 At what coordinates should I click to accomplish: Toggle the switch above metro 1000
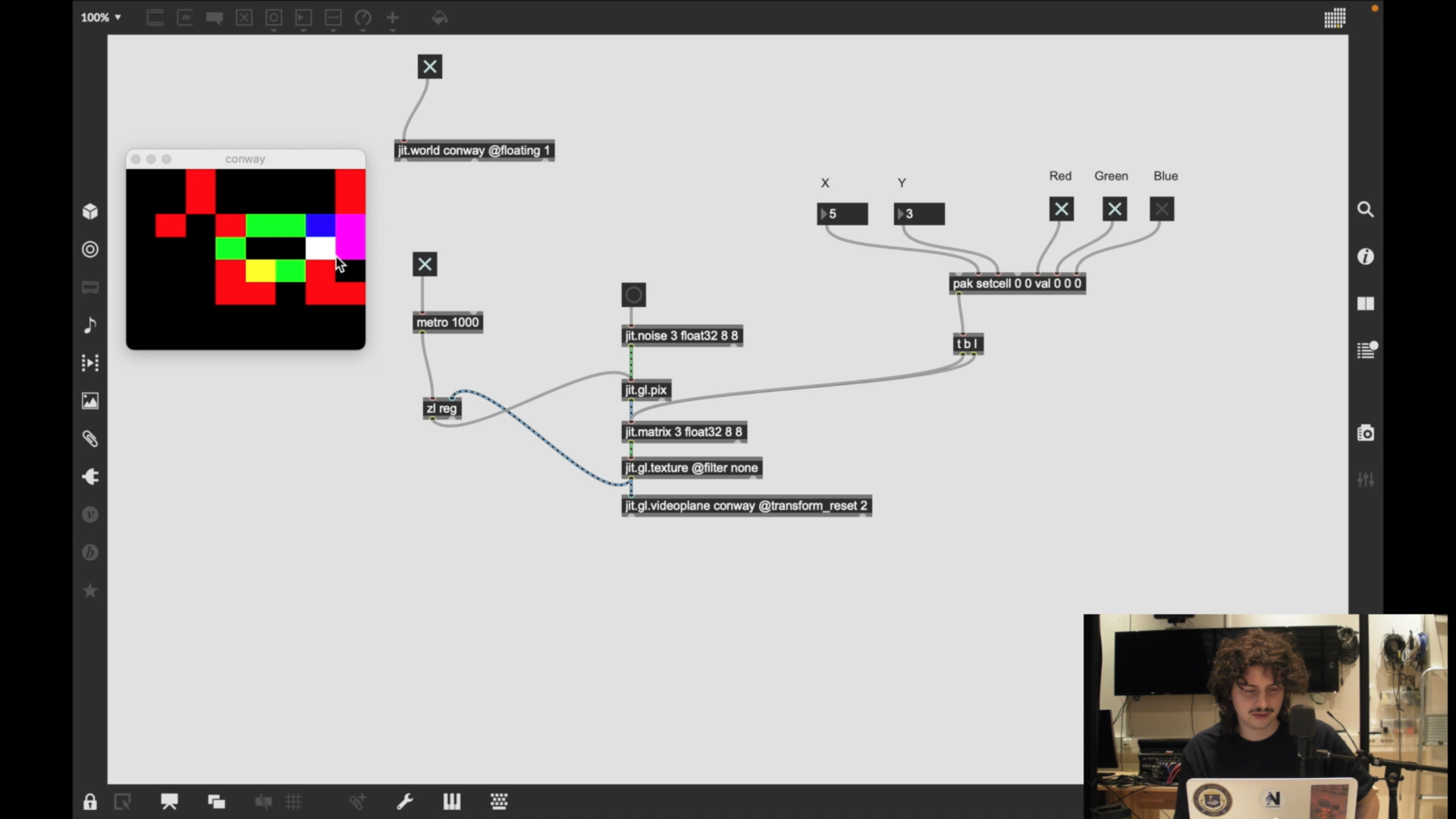coord(425,264)
